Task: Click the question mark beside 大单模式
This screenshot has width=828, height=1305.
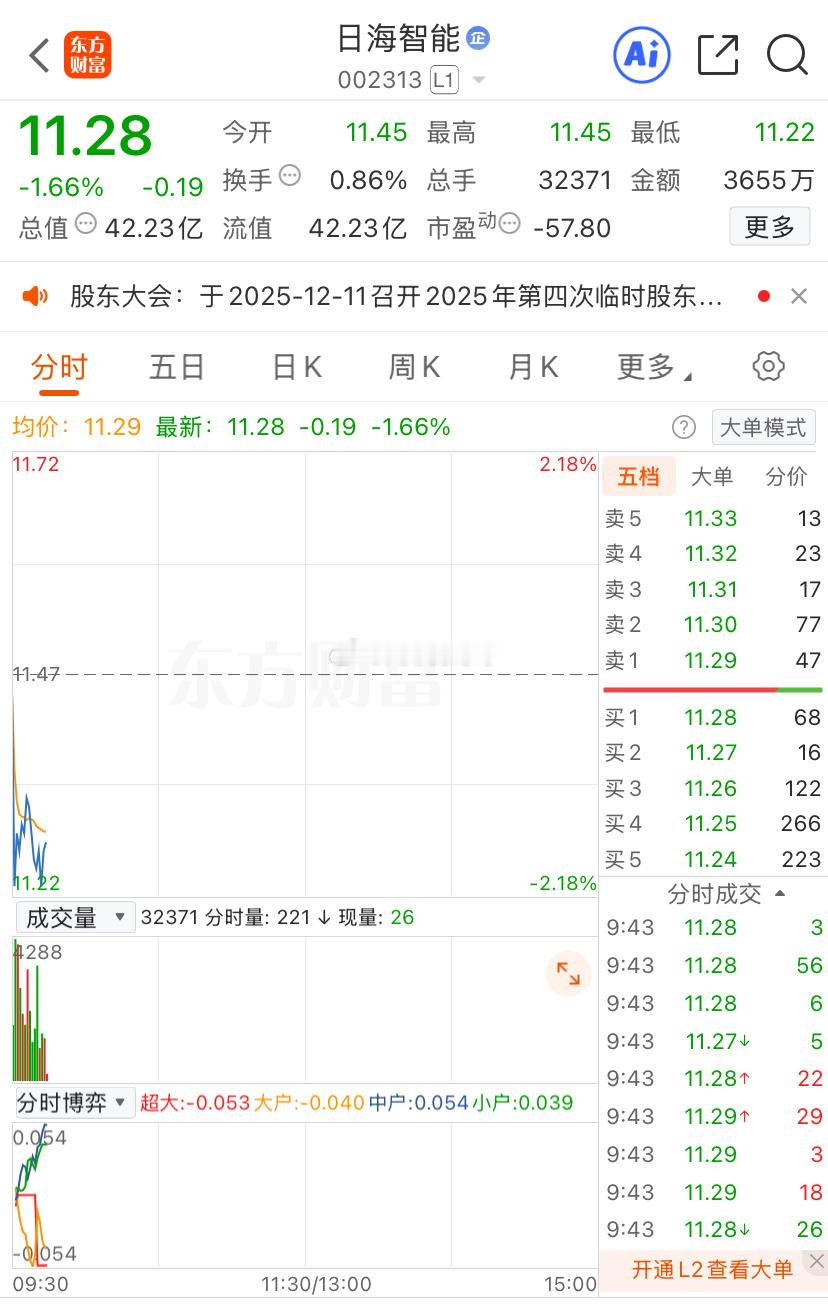Action: click(x=683, y=427)
